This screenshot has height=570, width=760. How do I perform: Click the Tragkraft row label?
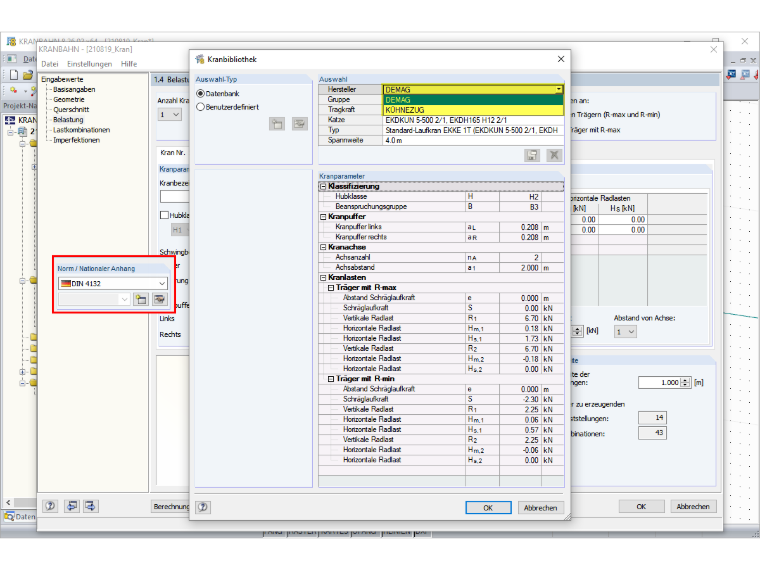350,110
